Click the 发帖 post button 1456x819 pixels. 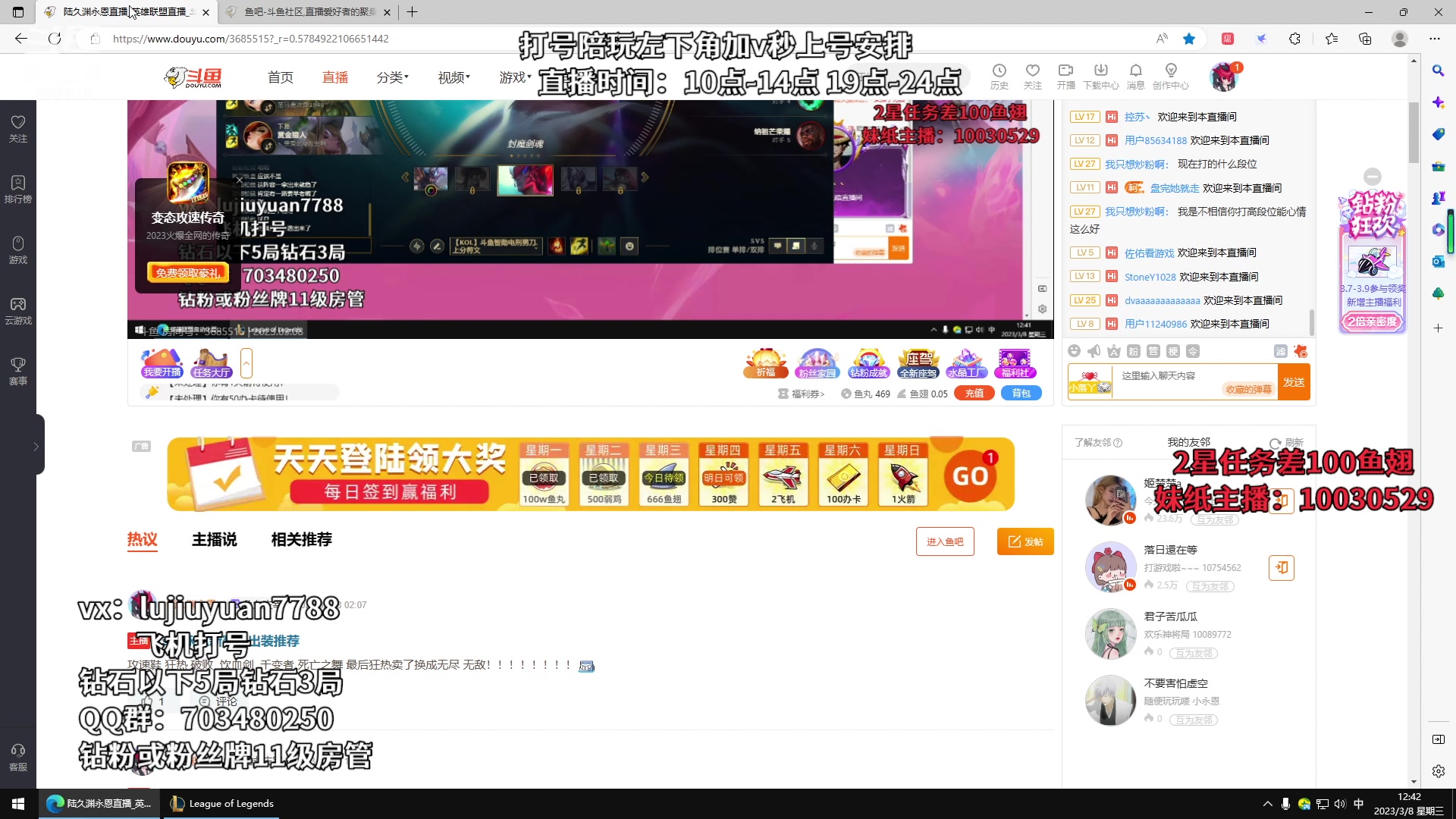coord(1025,541)
